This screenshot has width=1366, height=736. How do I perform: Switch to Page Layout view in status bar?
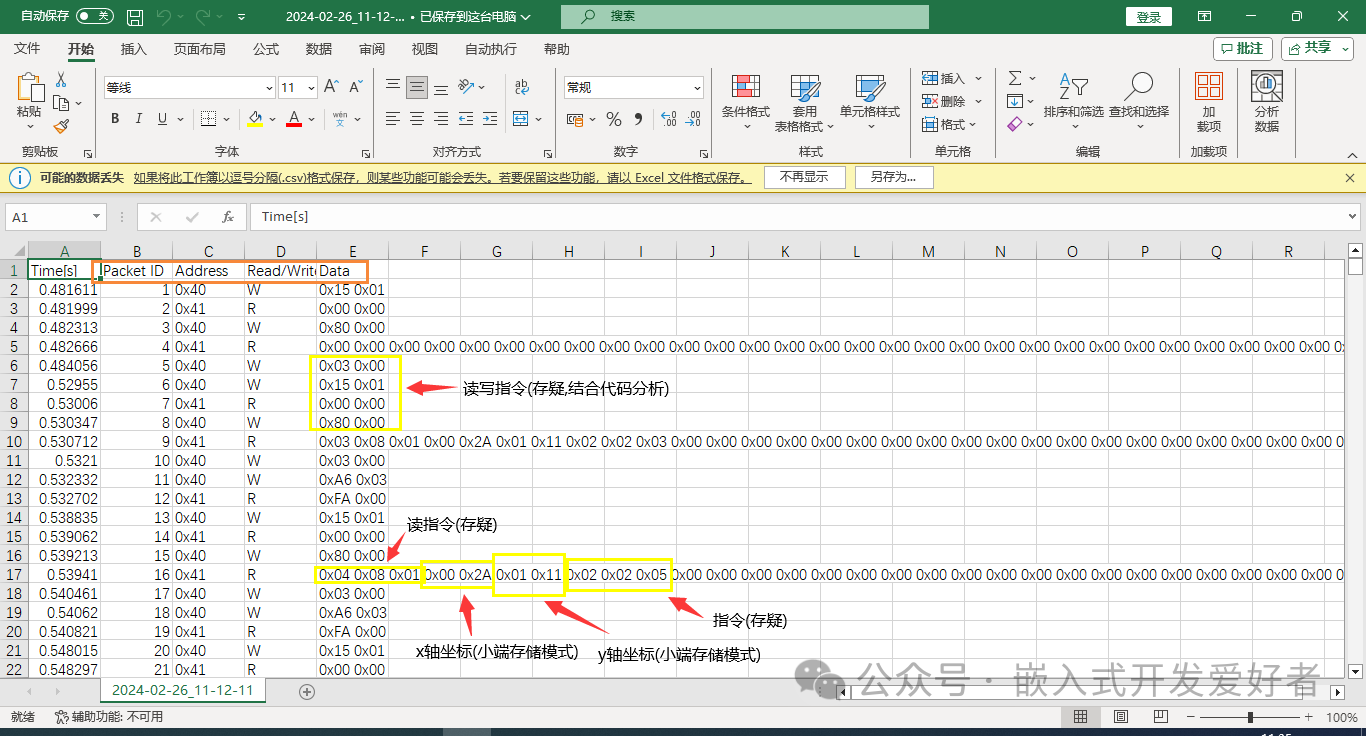pyautogui.click(x=1120, y=717)
